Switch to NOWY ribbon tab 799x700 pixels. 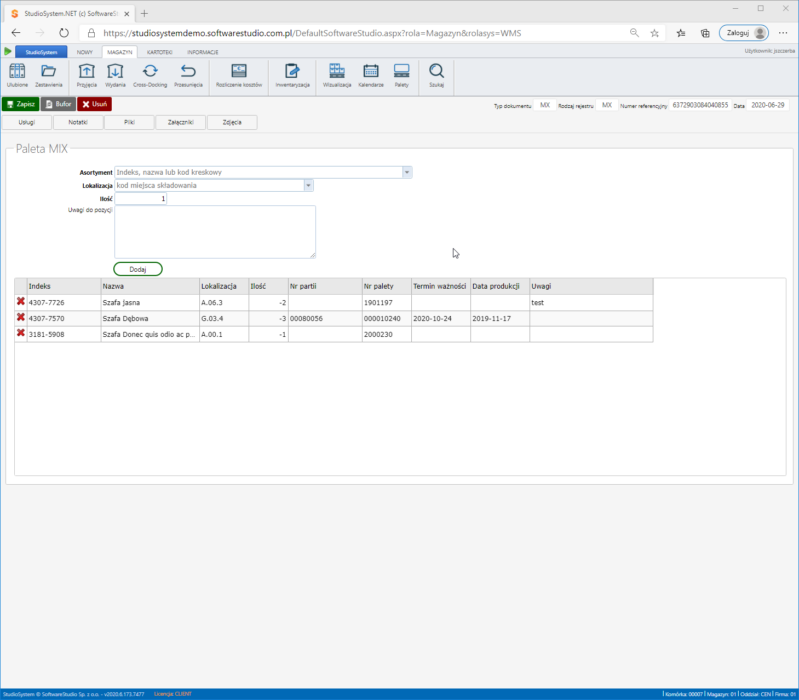click(85, 52)
